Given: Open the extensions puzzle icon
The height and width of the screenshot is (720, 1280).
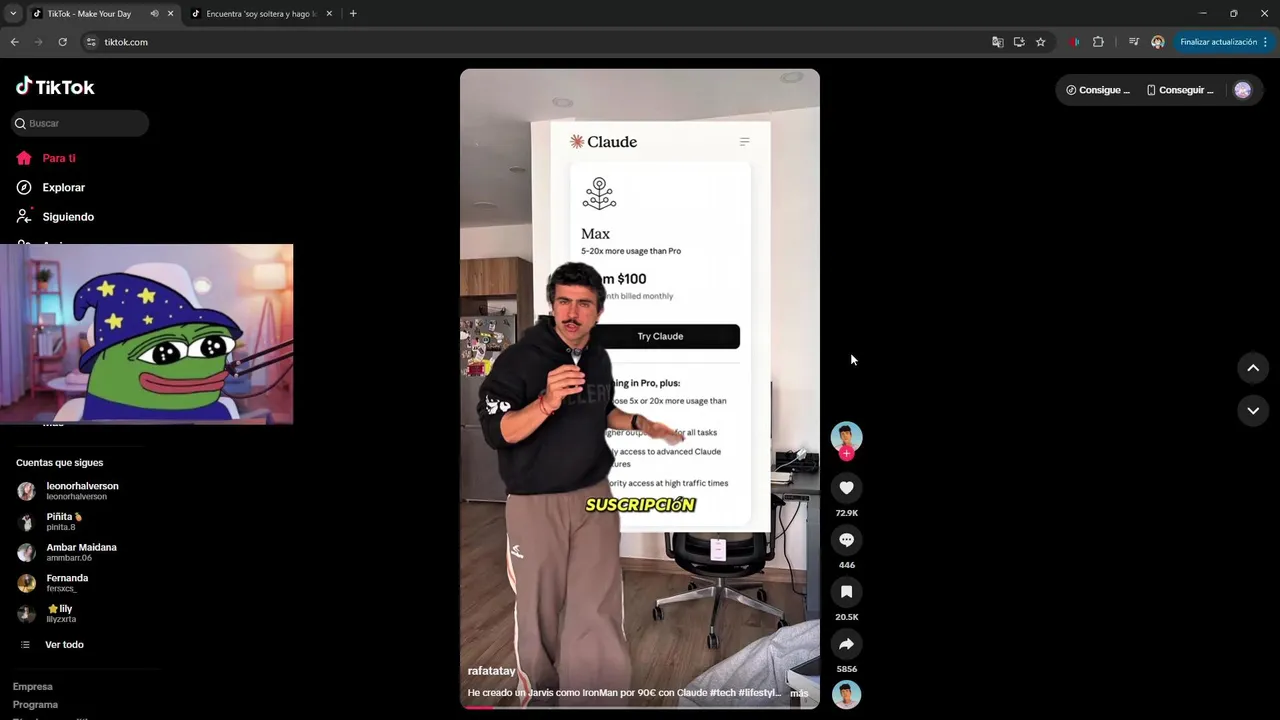Looking at the screenshot, I should click(1098, 42).
